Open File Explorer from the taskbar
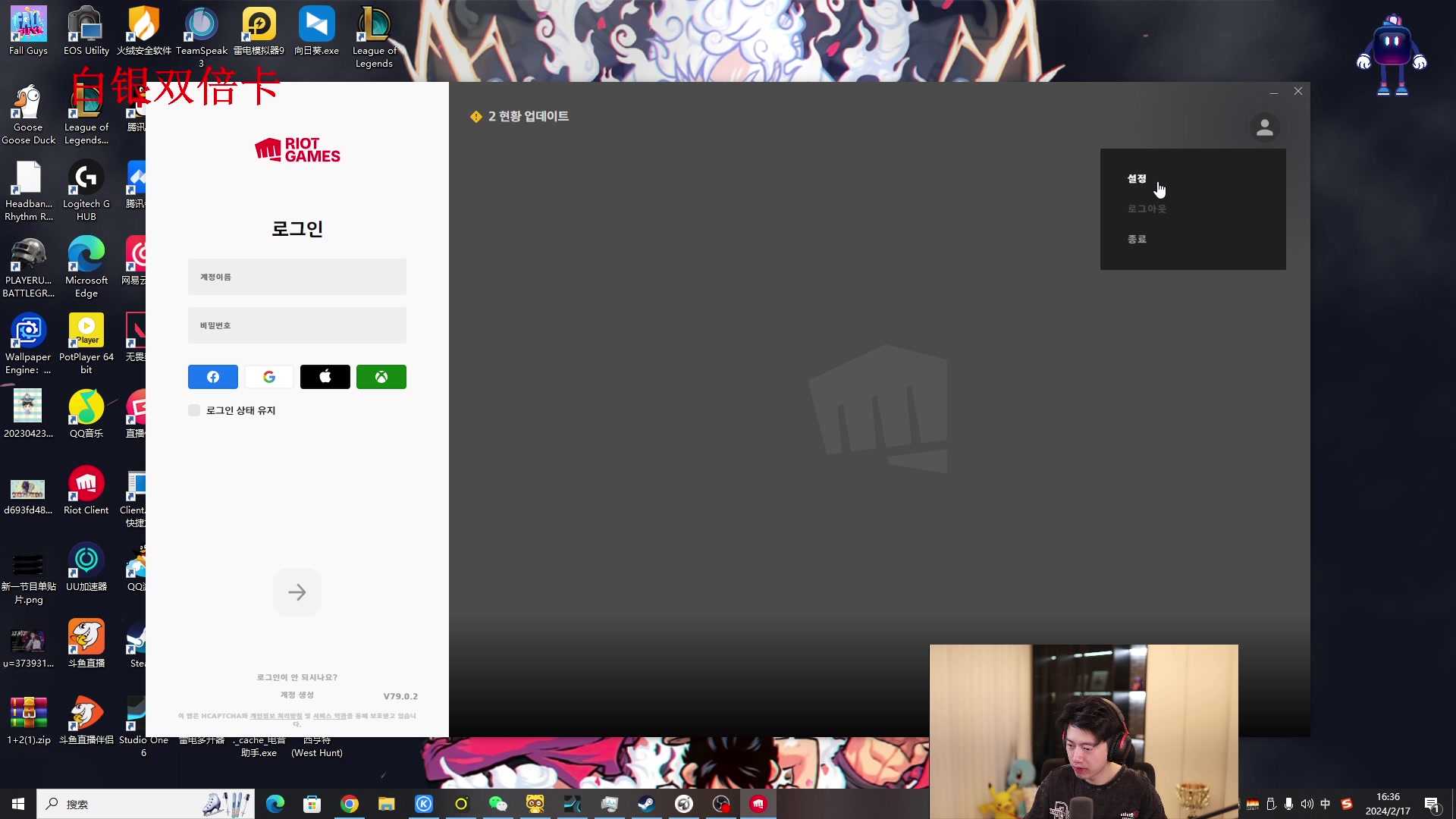The image size is (1456, 819). [x=387, y=804]
